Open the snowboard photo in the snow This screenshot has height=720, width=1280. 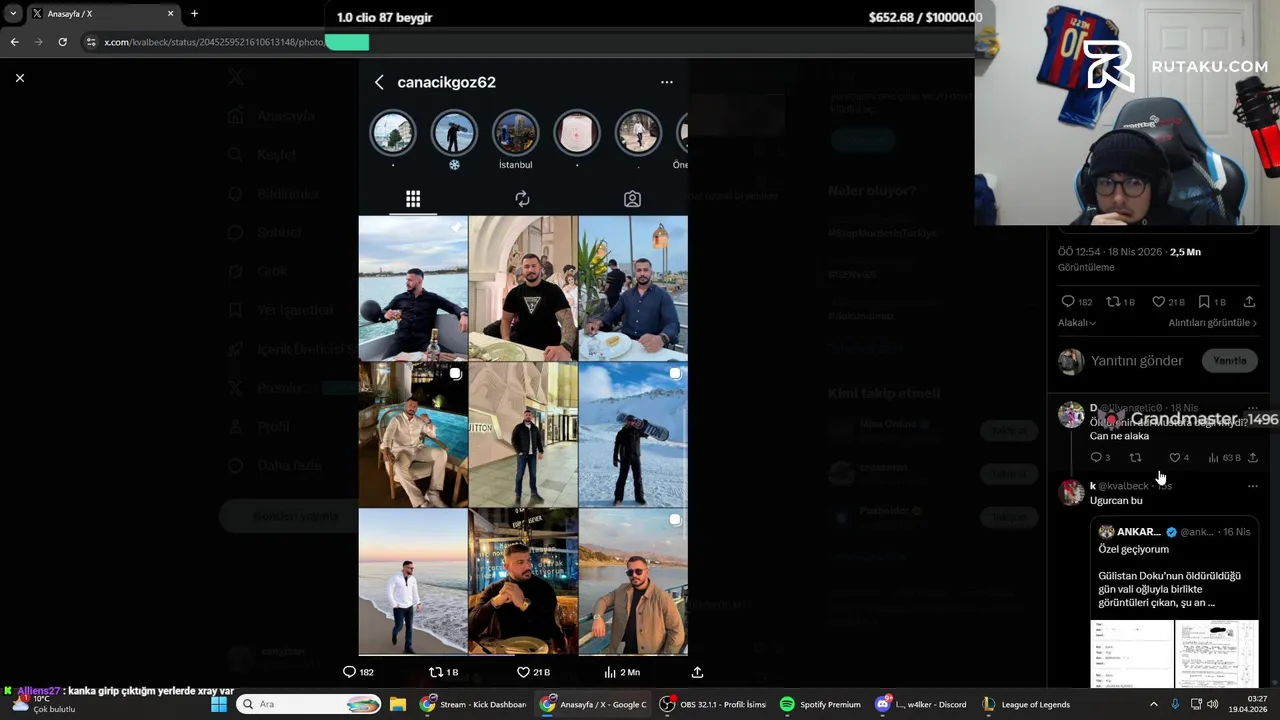pyautogui.click(x=633, y=434)
